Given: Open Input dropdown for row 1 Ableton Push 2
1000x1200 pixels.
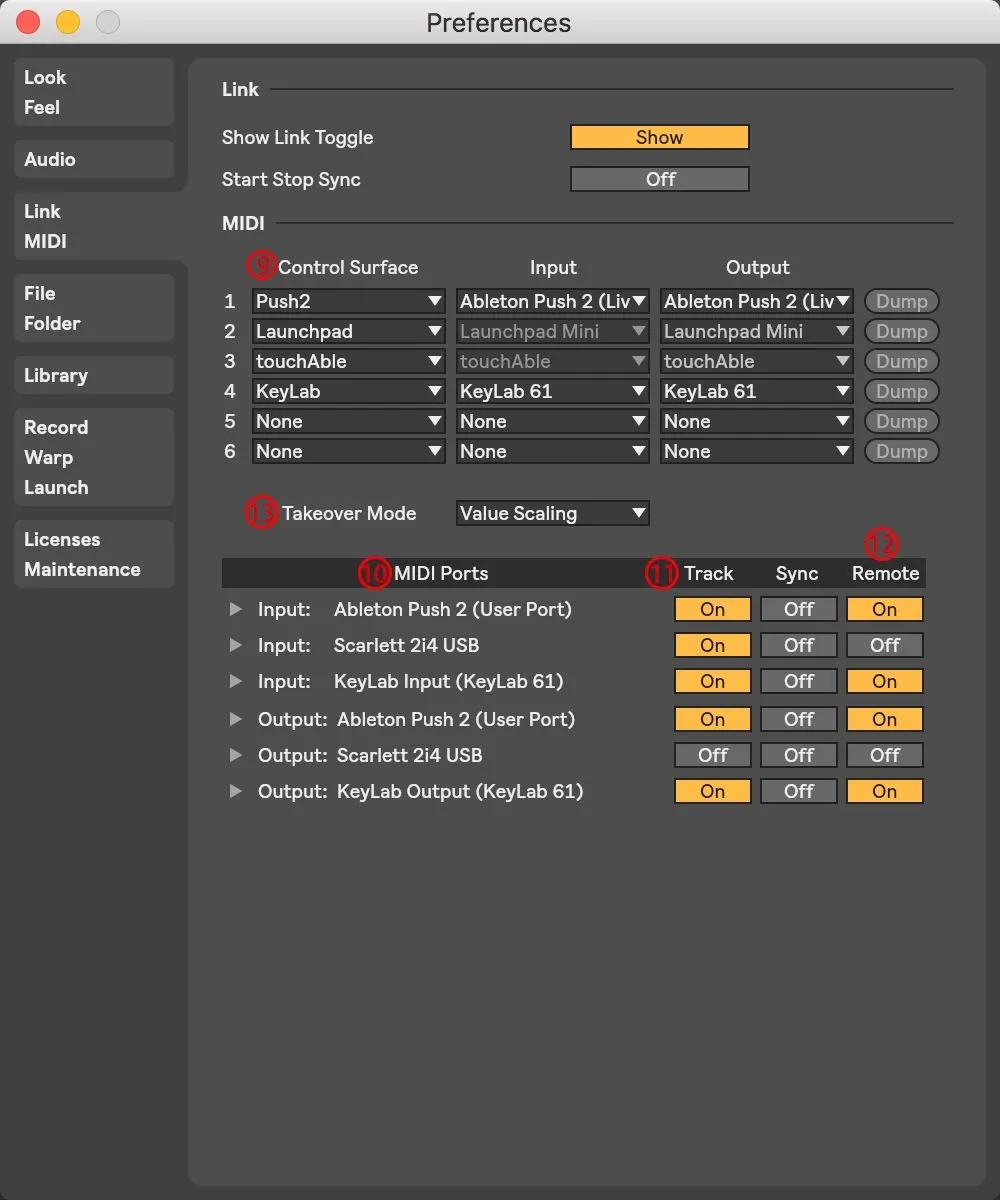Looking at the screenshot, I should [x=553, y=301].
